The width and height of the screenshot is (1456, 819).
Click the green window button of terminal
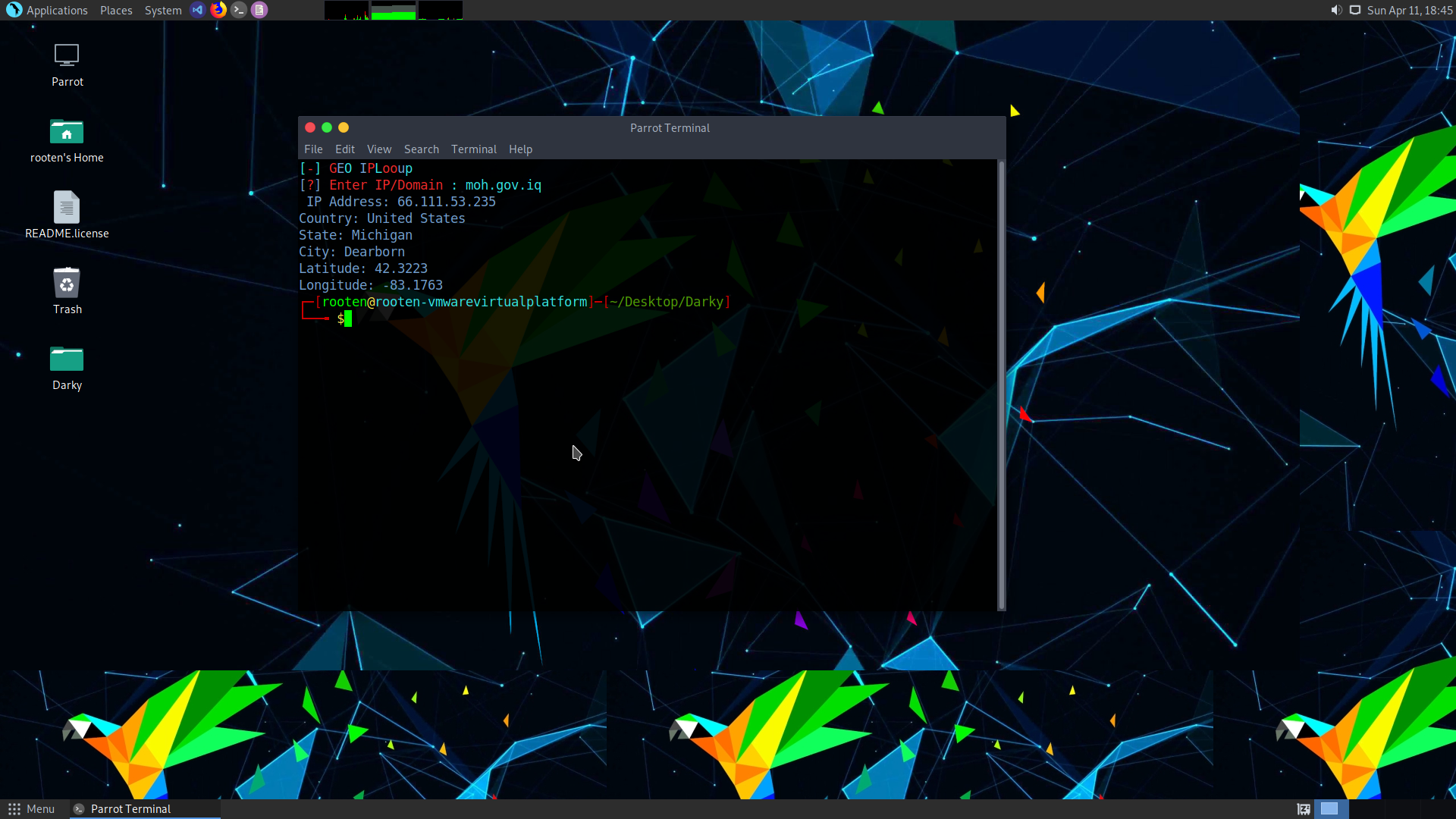[x=327, y=127]
